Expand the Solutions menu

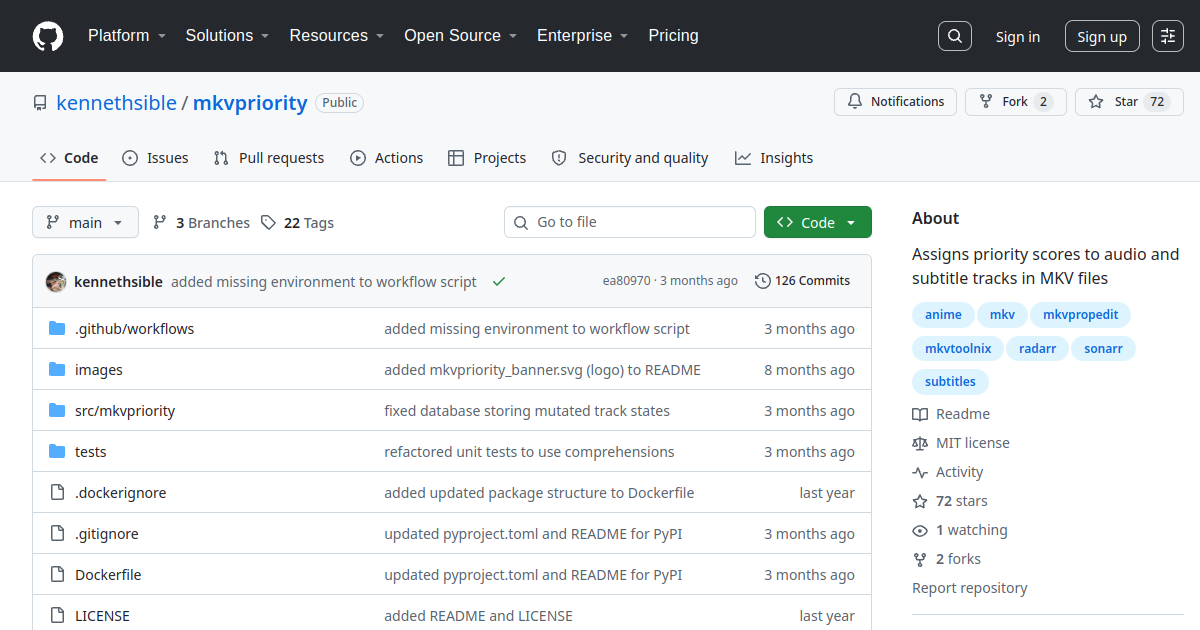(x=227, y=35)
